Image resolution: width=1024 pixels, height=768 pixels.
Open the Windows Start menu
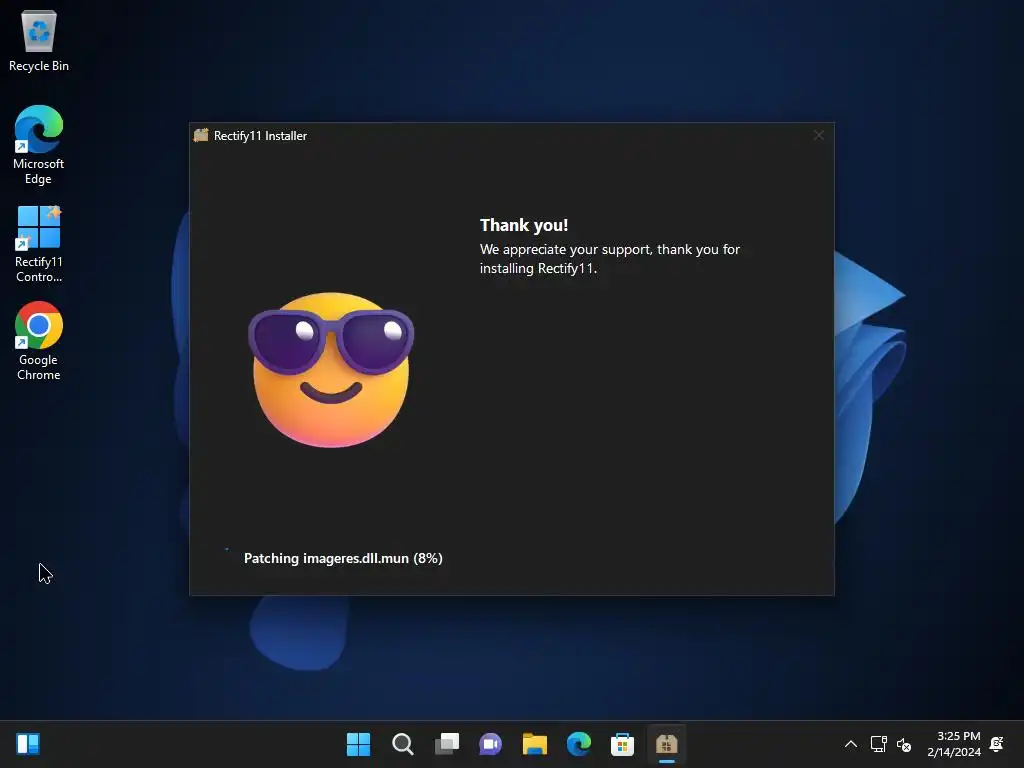tap(359, 744)
